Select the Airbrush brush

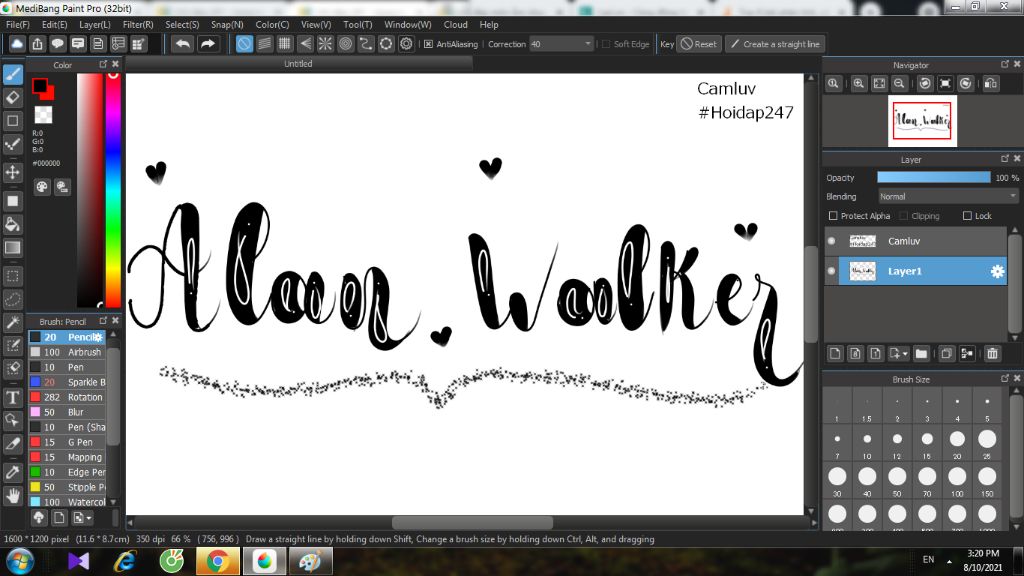(67, 352)
